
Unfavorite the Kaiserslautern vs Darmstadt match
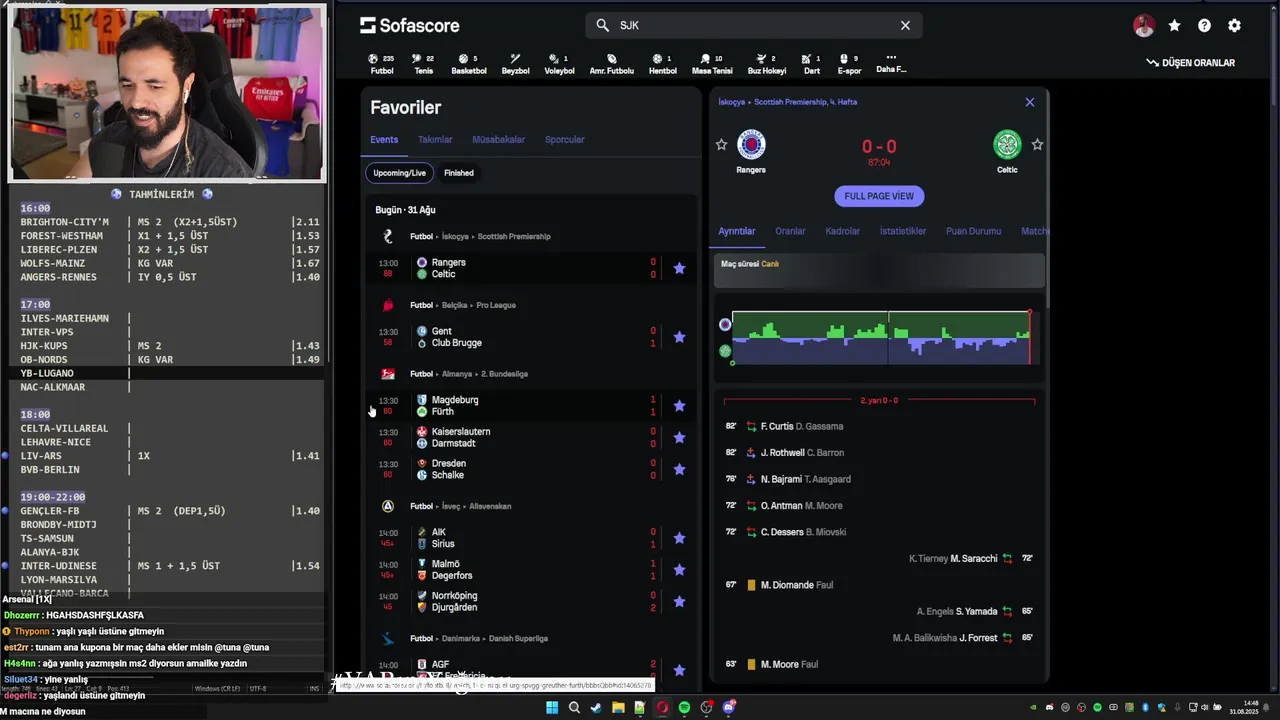(679, 437)
